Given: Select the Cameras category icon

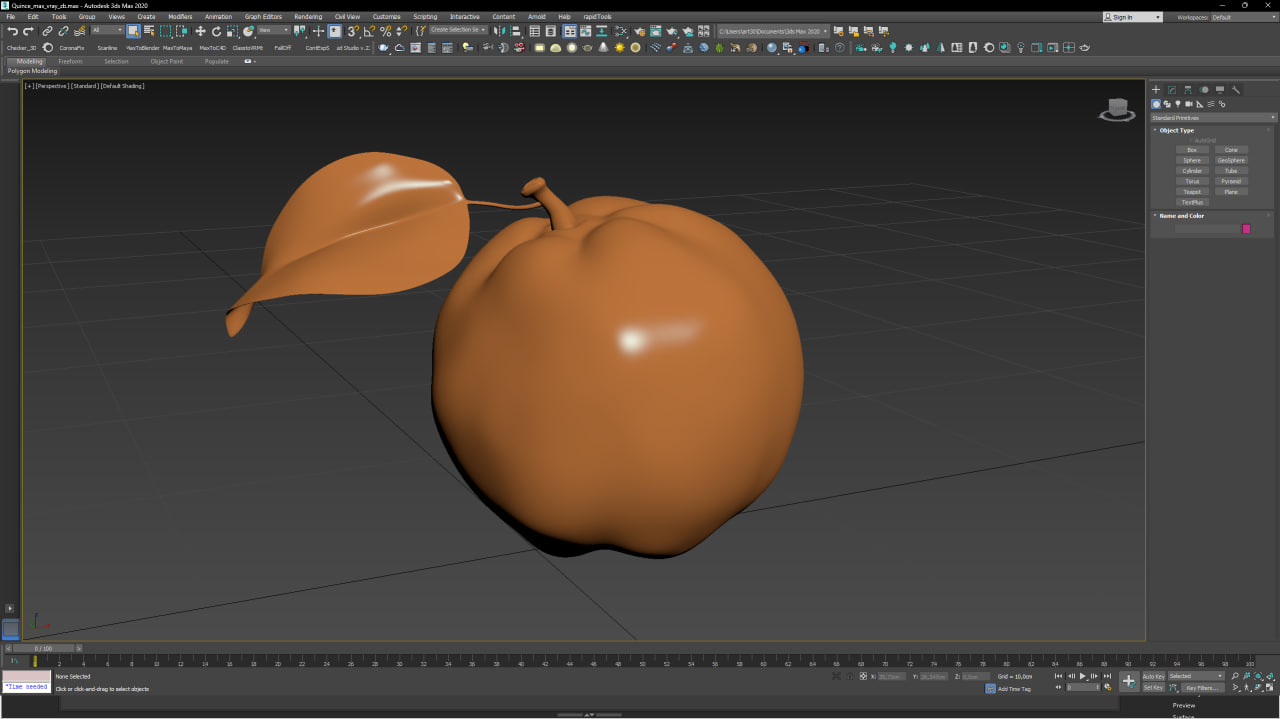Looking at the screenshot, I should coord(1189,104).
